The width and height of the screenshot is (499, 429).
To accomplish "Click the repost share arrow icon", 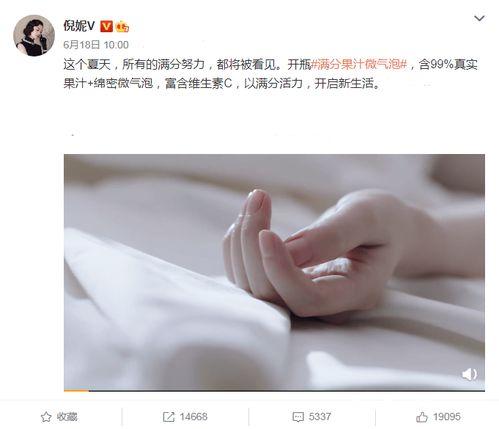I will tap(169, 417).
